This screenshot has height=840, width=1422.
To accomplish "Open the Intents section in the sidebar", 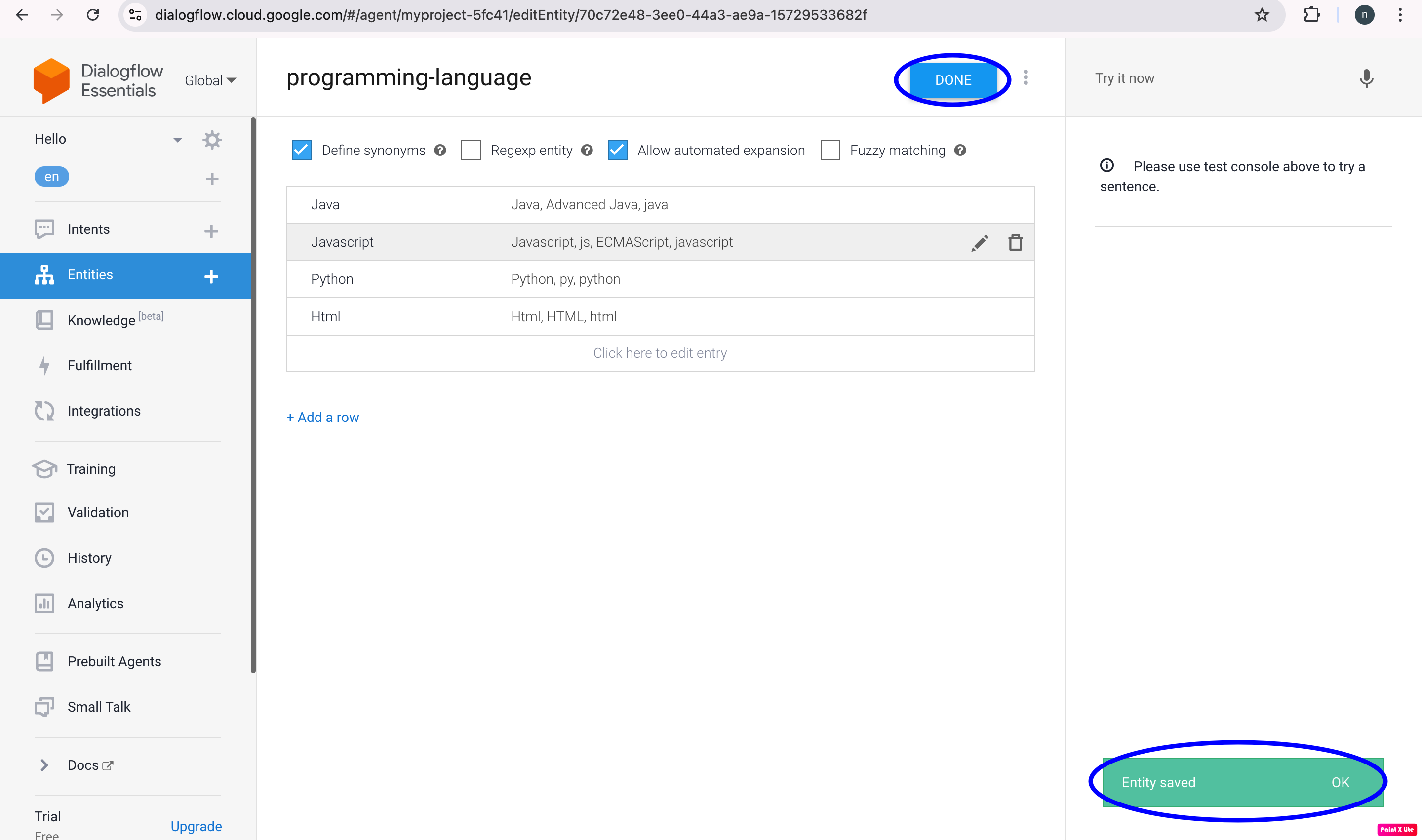I will click(88, 229).
